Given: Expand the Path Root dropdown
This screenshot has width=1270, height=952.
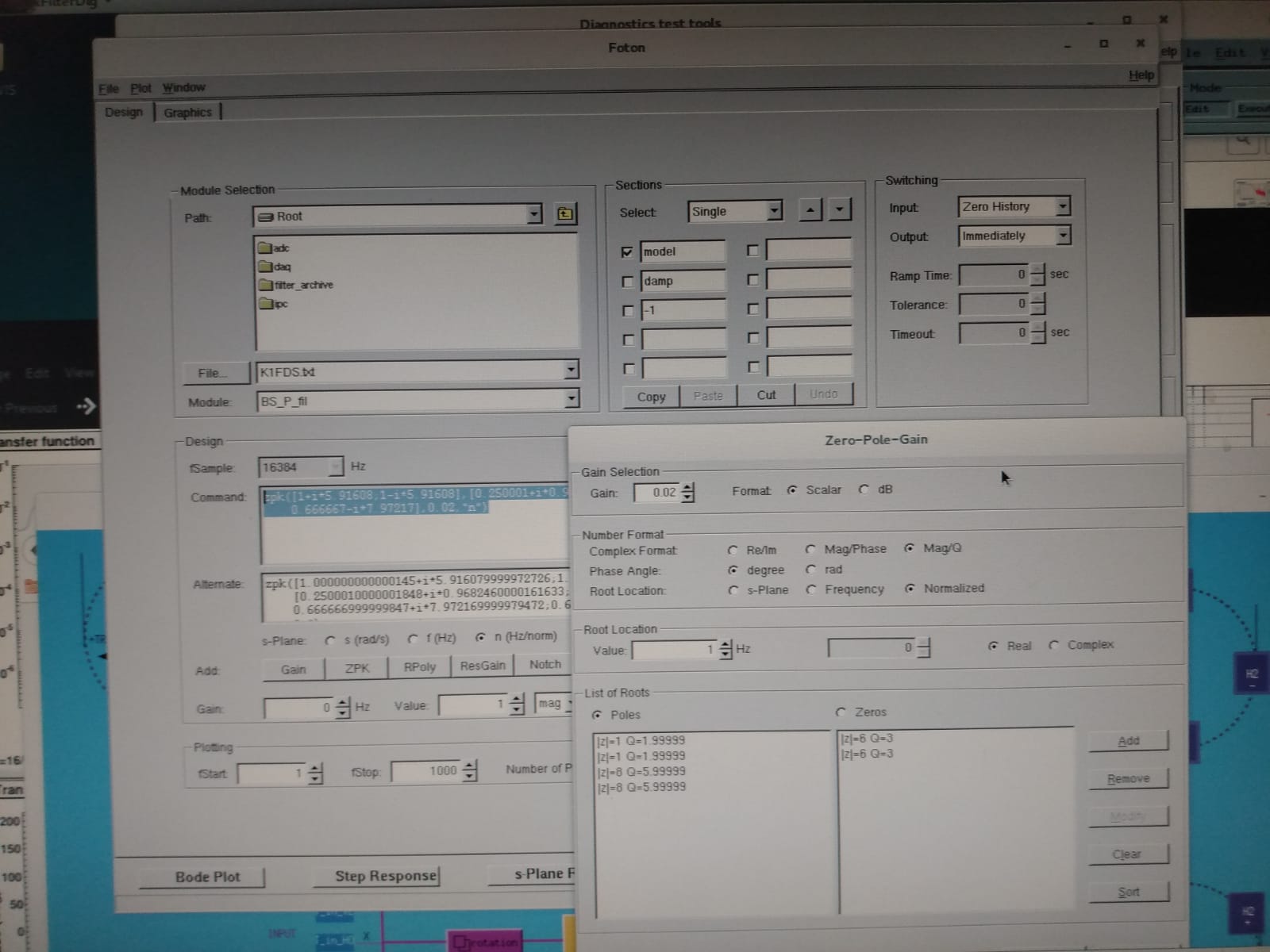Looking at the screenshot, I should (534, 213).
